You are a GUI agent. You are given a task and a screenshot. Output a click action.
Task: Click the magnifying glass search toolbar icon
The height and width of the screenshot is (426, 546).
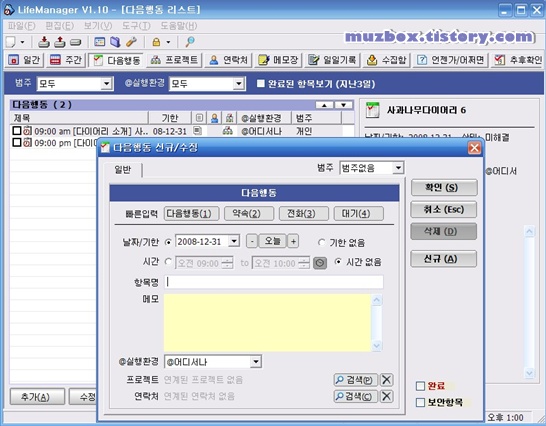190,42
